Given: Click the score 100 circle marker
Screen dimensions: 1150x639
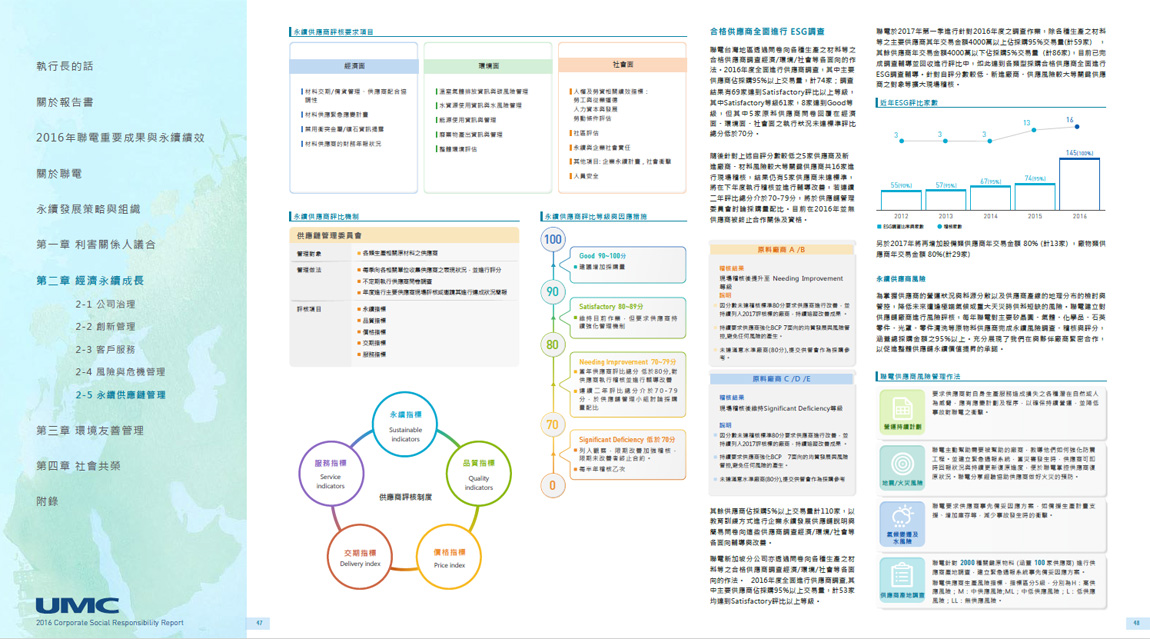Looking at the screenshot, I should coord(552,240).
